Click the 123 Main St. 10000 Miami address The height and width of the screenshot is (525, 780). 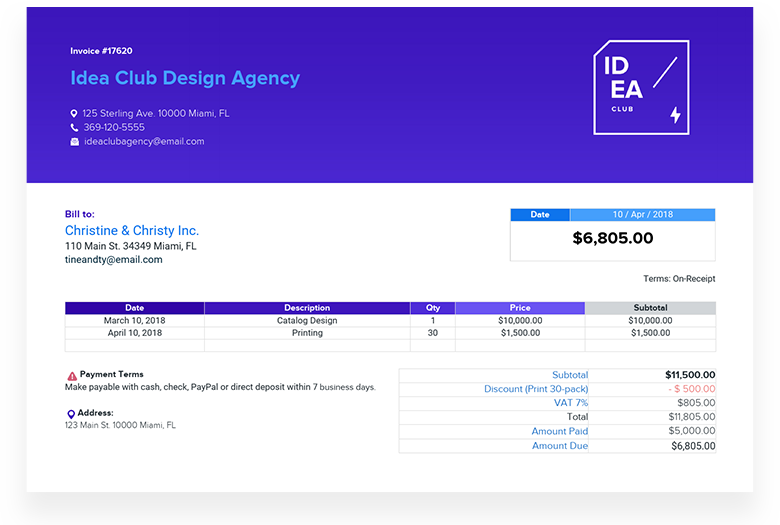120,425
